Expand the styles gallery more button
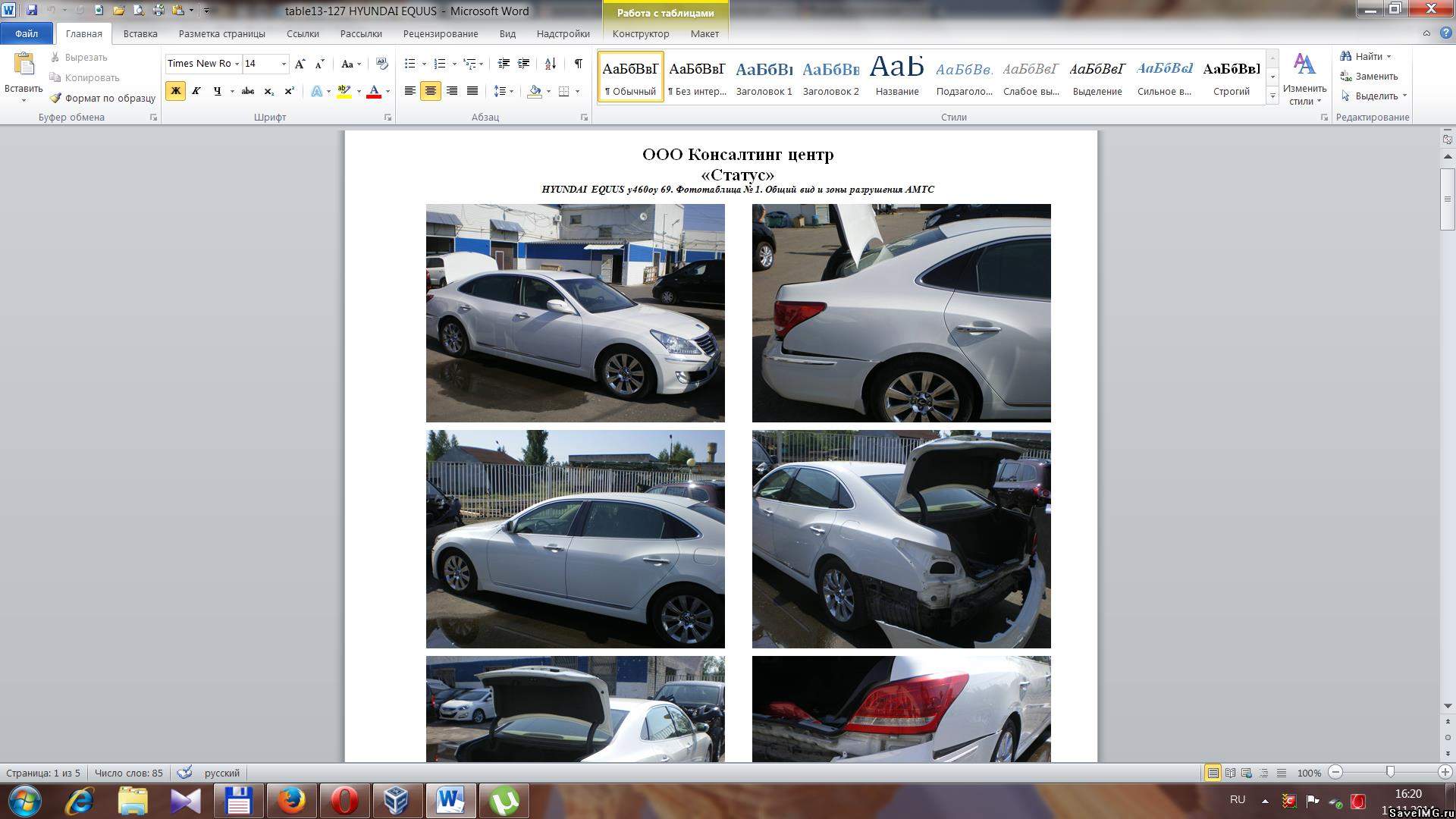1456x819 pixels. 1273,96
